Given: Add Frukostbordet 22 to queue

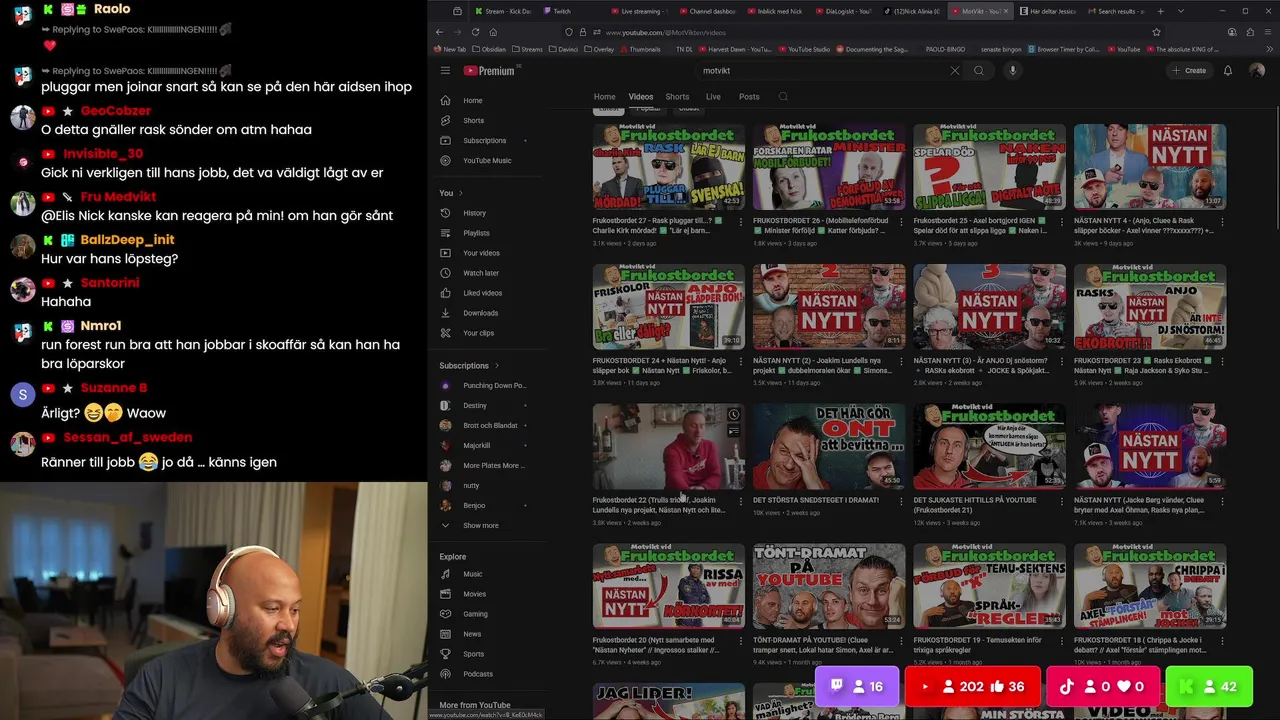Looking at the screenshot, I should pyautogui.click(x=733, y=431).
